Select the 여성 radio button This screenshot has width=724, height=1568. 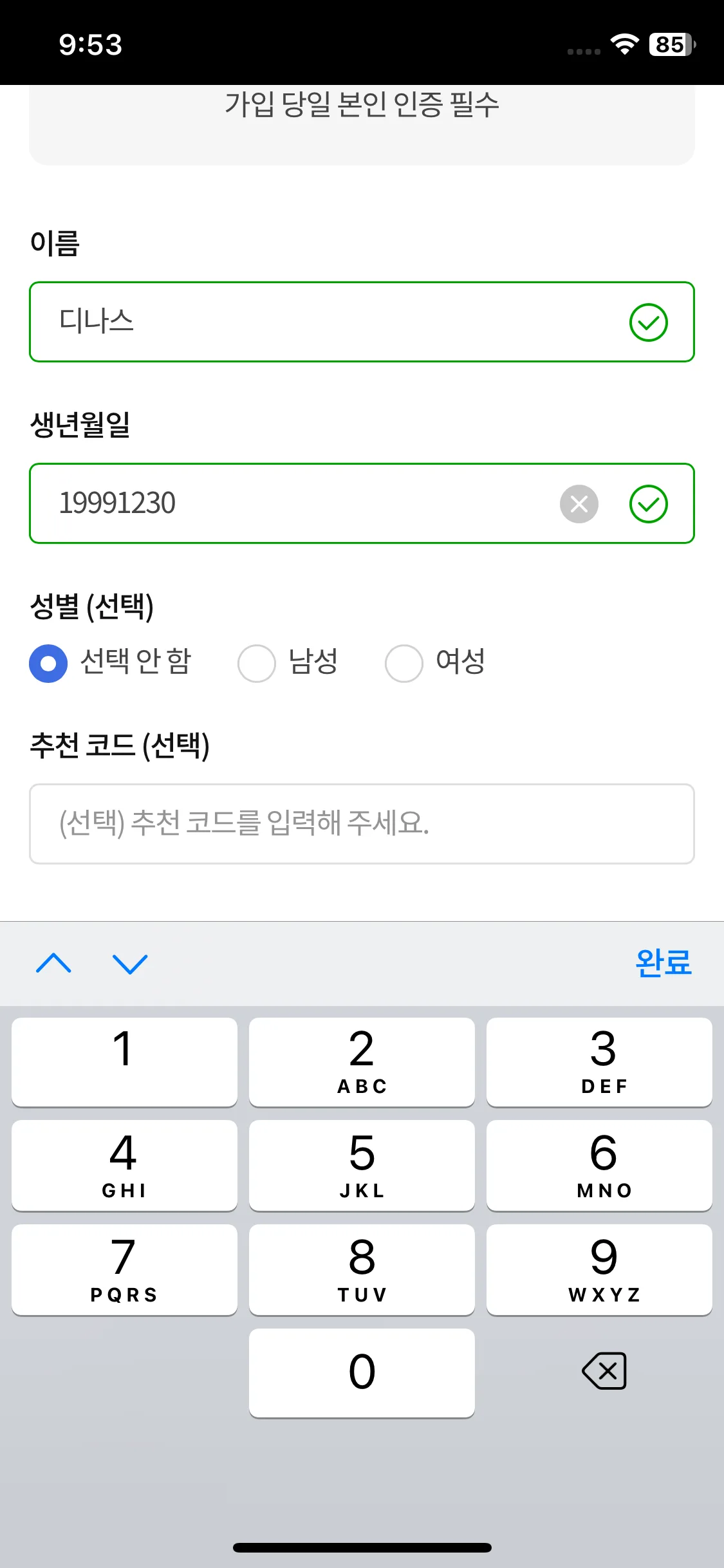(x=404, y=663)
